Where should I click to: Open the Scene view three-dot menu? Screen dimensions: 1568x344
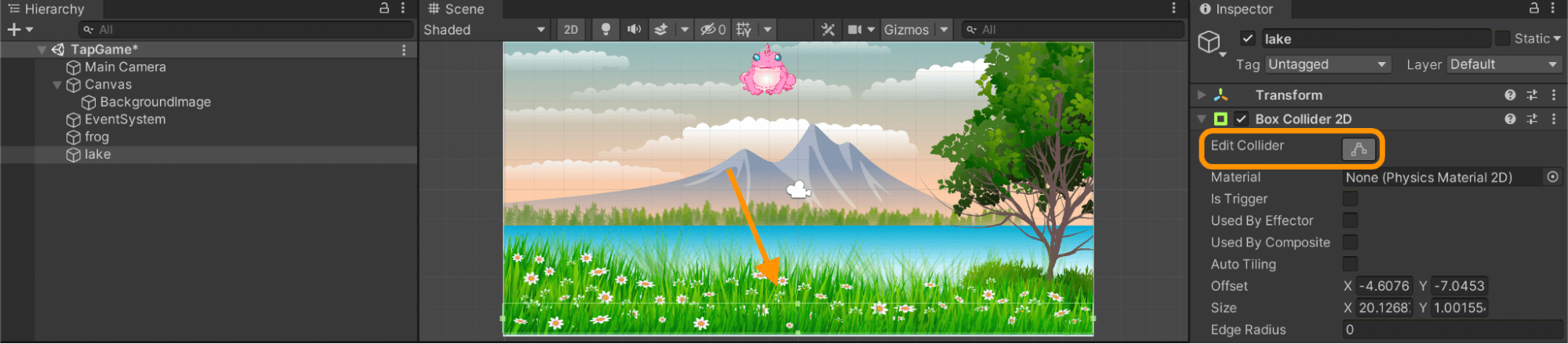1173,8
